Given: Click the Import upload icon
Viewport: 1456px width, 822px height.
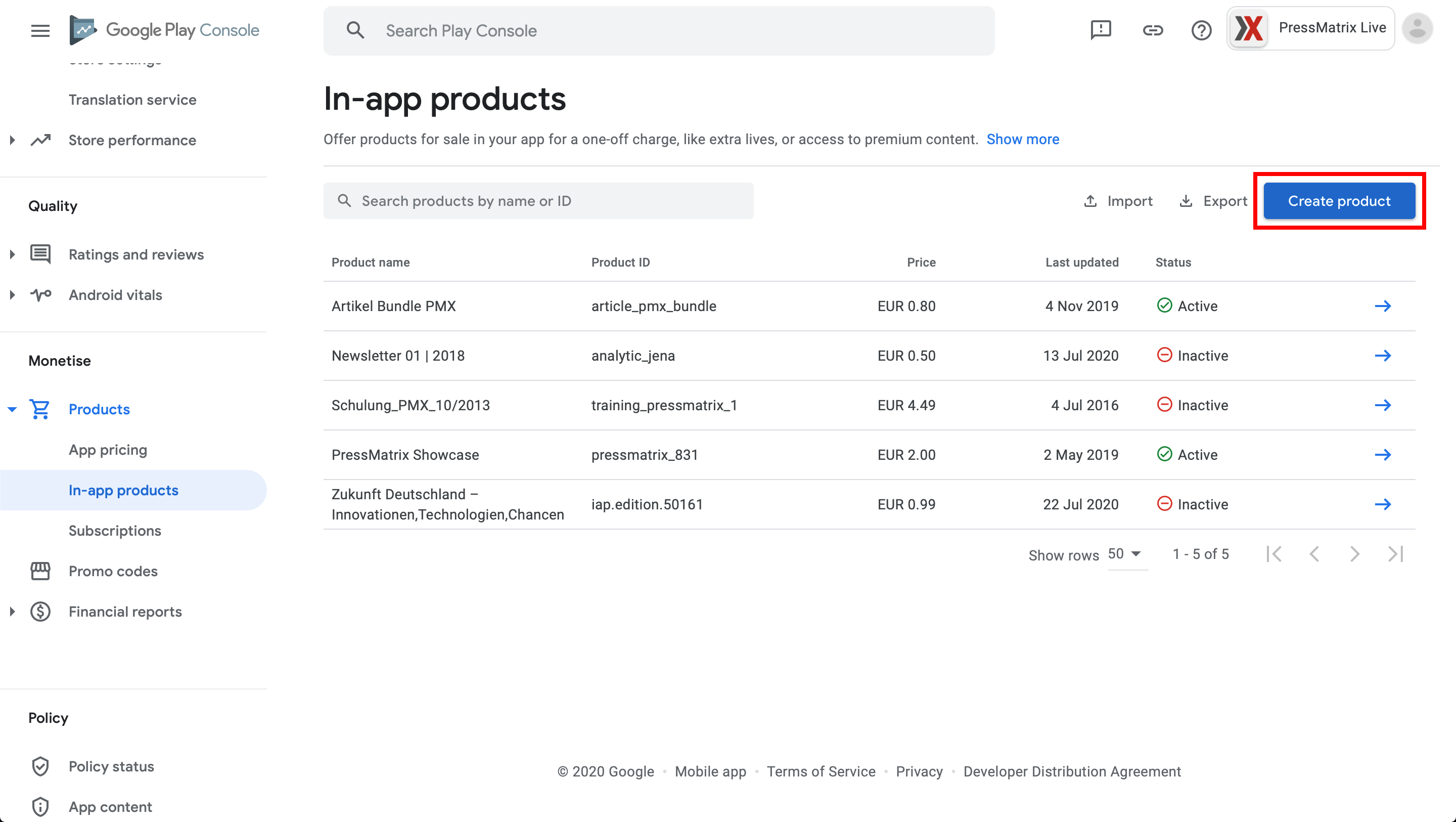Looking at the screenshot, I should click(x=1090, y=201).
